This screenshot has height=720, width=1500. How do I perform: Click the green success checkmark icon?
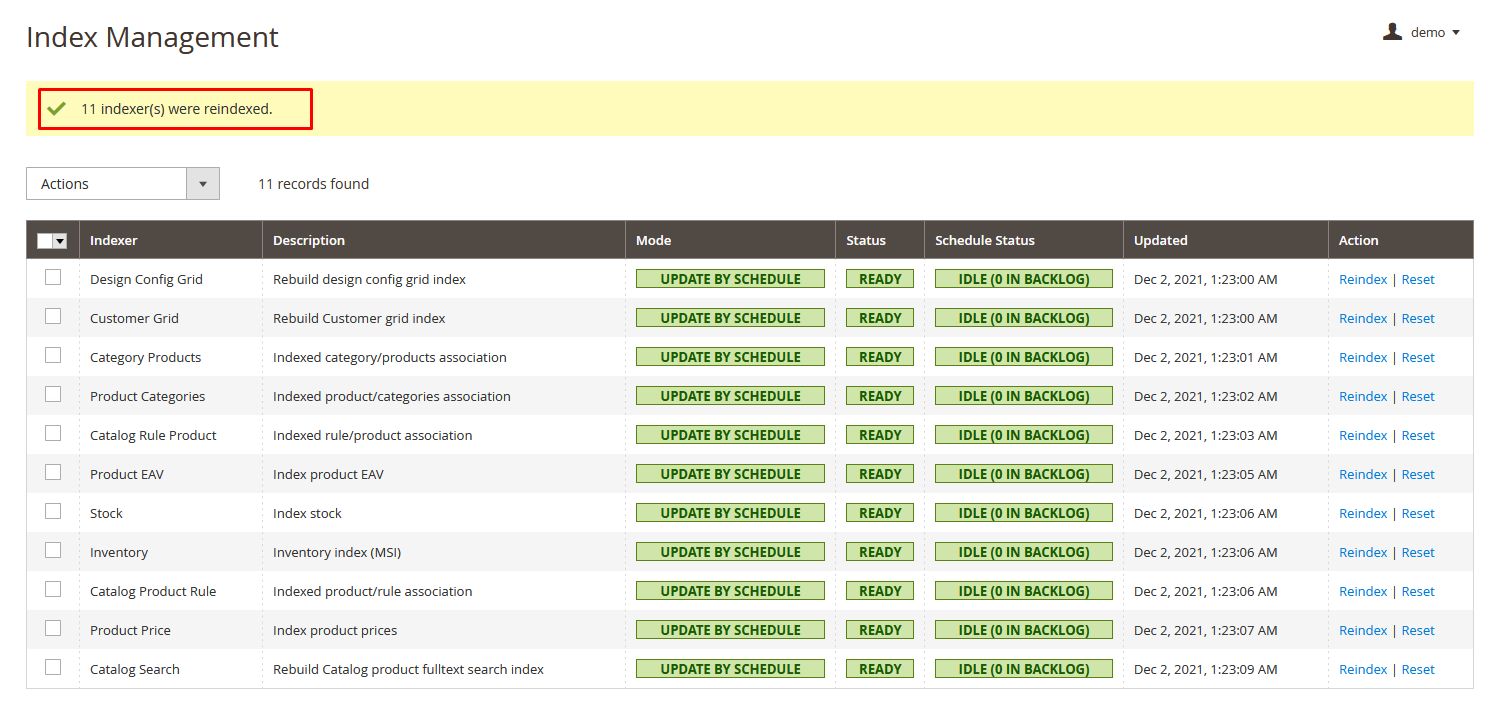click(x=57, y=108)
